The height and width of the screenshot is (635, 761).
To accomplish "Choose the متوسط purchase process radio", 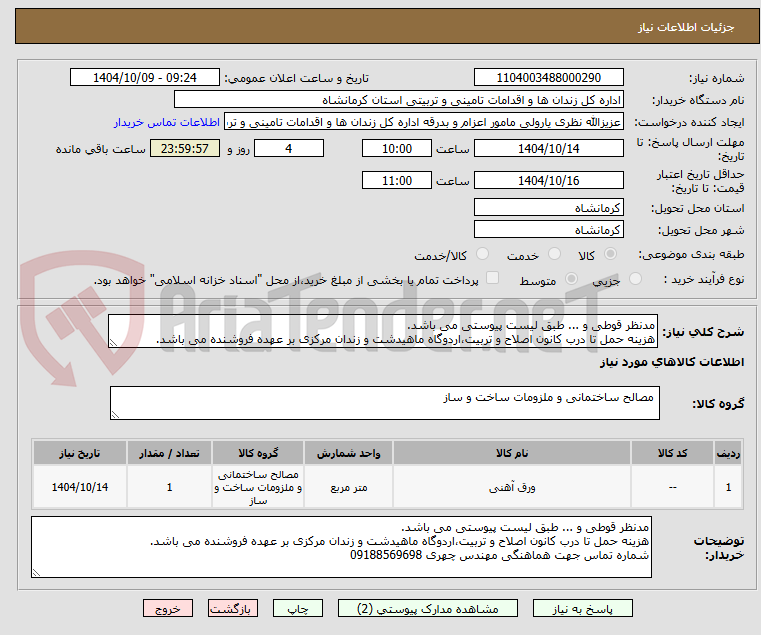I will click(572, 279).
